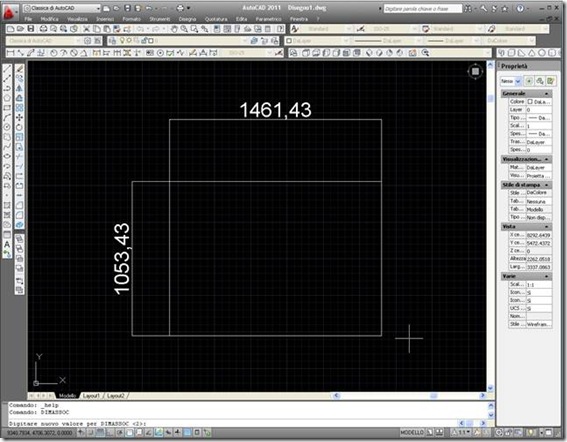Screen dimensions: 567x442
Task: Open the text style Standard dropdown
Action: coord(326,29)
